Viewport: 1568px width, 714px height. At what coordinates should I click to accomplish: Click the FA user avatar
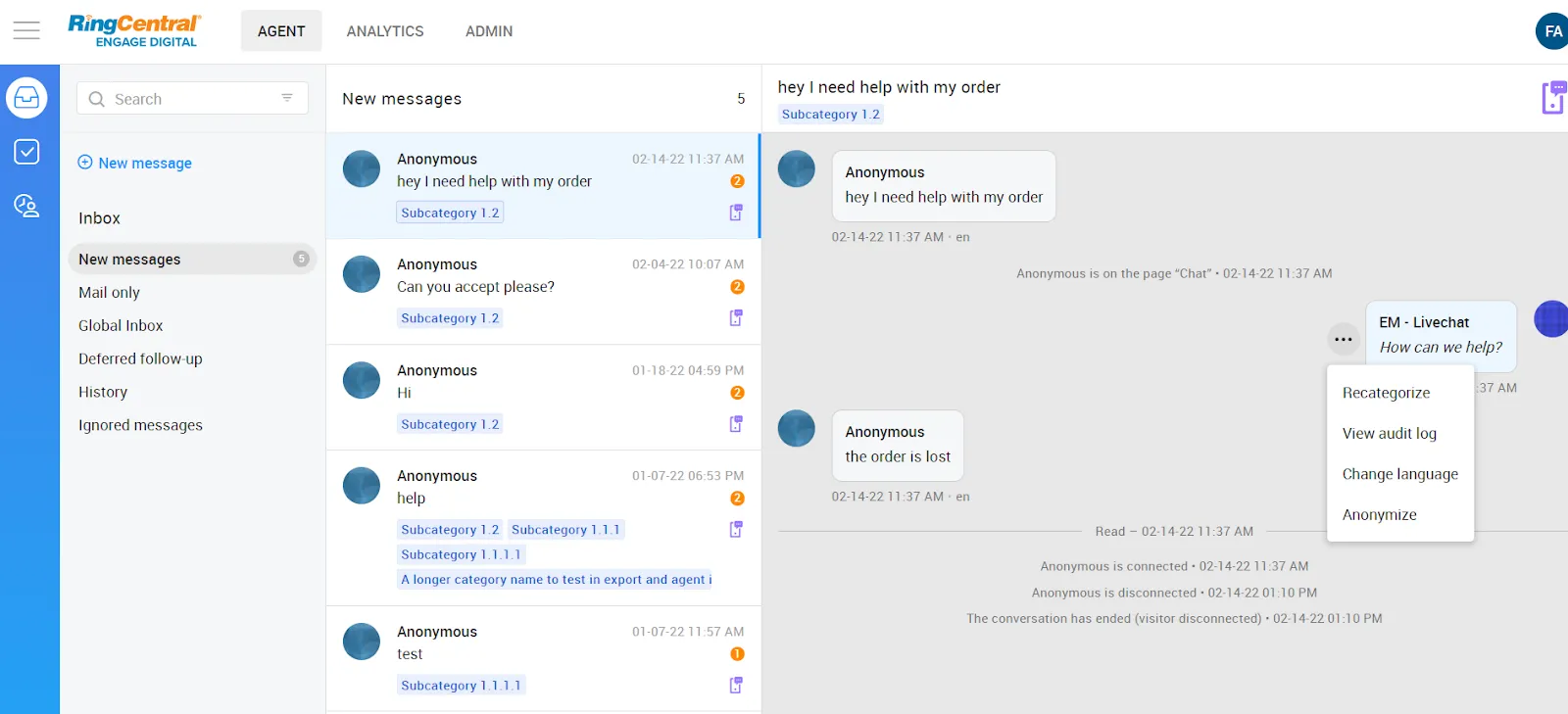pos(1552,31)
